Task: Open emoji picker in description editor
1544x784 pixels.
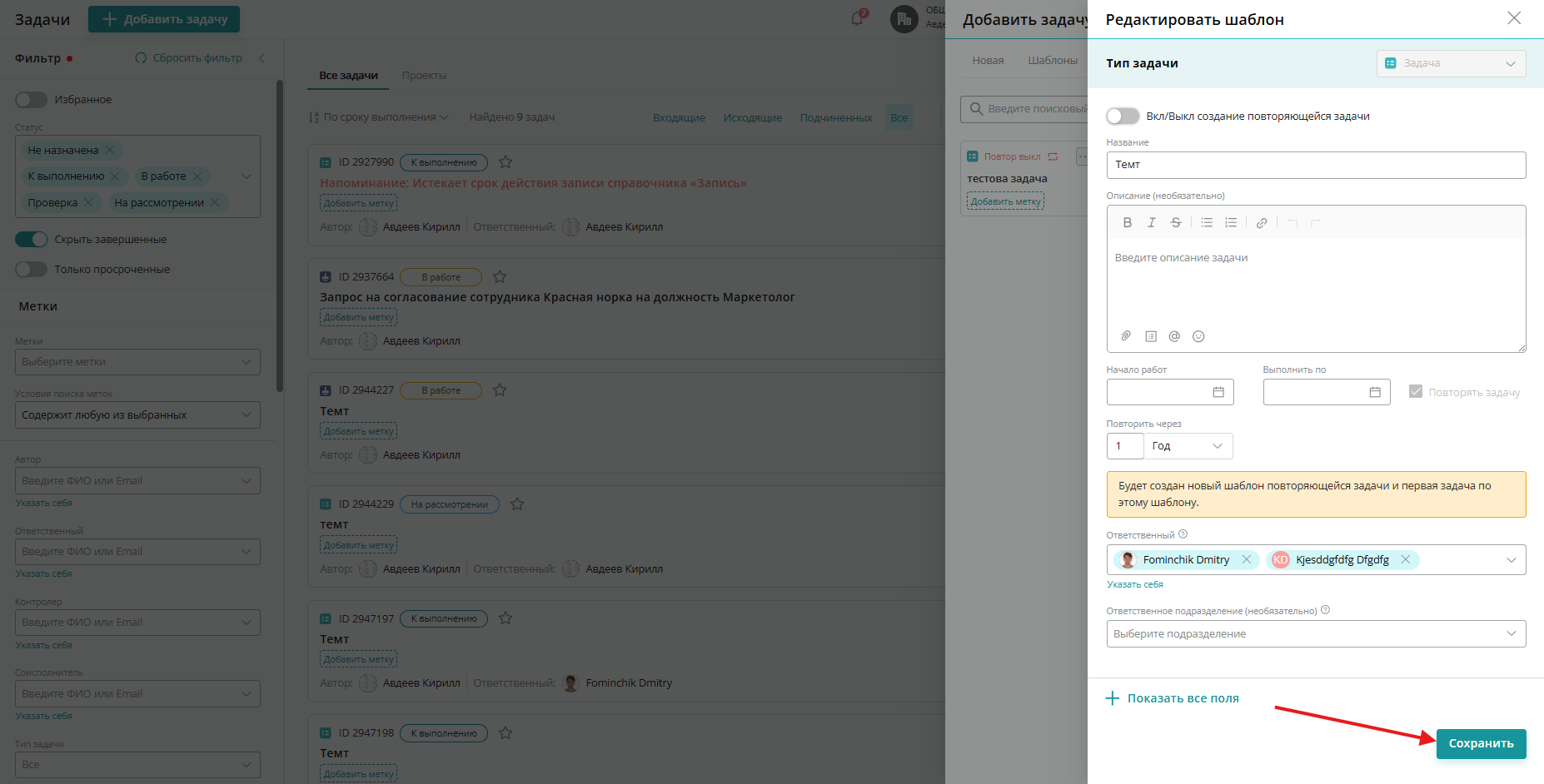Action: (x=1198, y=336)
